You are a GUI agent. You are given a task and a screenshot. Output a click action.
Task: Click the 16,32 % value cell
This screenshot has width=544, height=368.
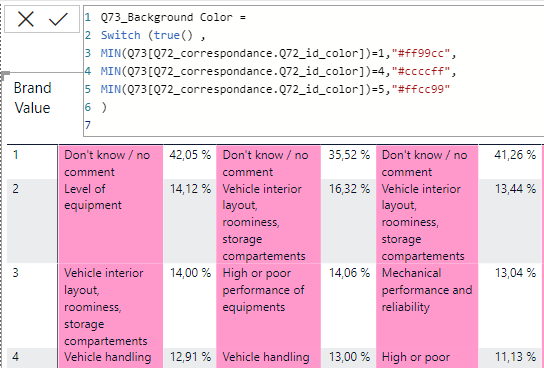[x=349, y=221]
